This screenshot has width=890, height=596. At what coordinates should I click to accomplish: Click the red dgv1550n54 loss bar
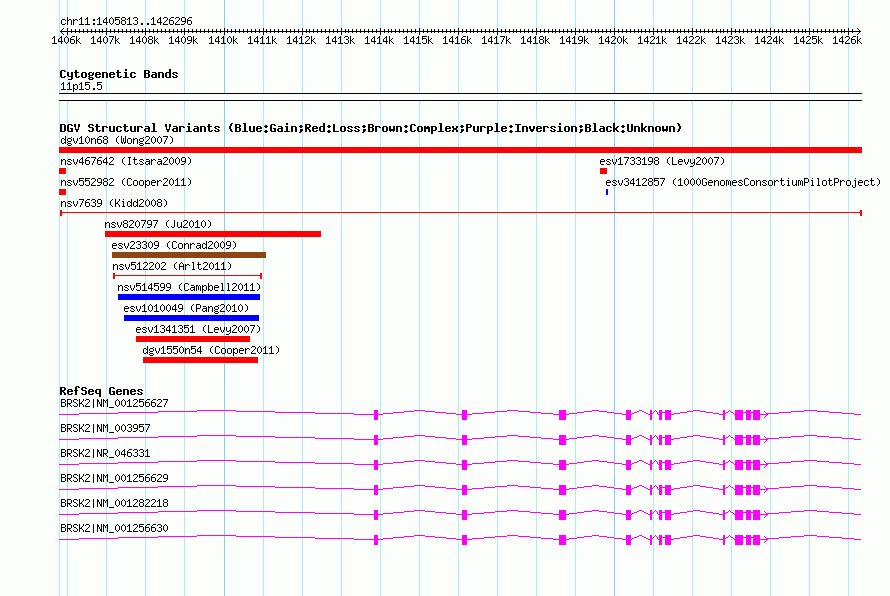tap(200, 360)
